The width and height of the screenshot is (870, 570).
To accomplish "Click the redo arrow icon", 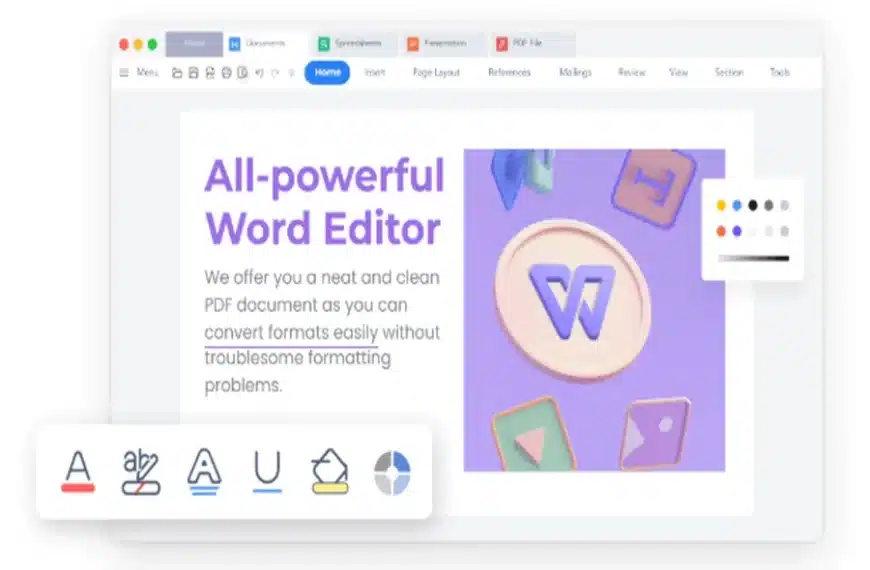I will click(275, 73).
